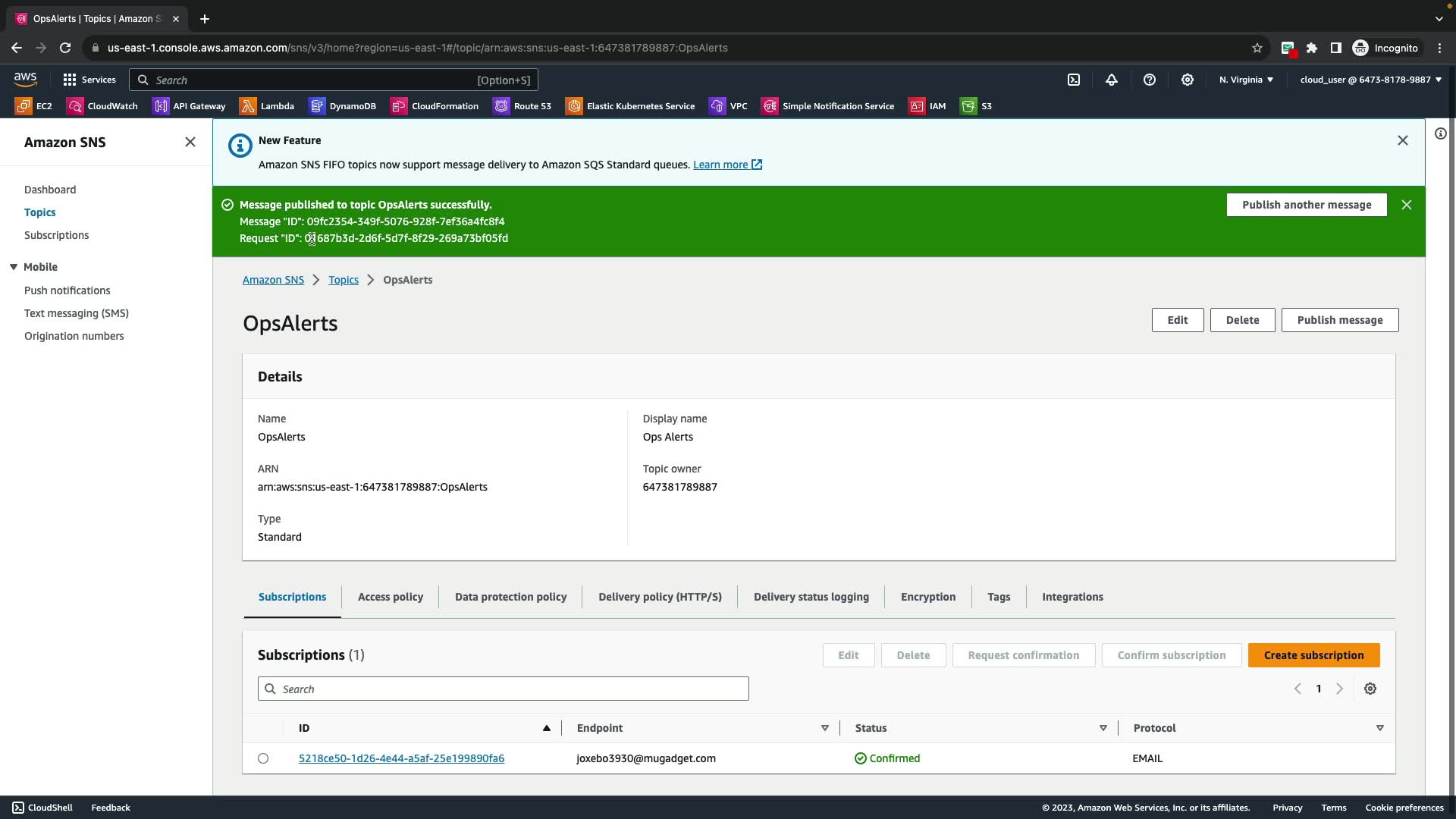
Task: Dismiss the green success notification
Action: coord(1407,205)
